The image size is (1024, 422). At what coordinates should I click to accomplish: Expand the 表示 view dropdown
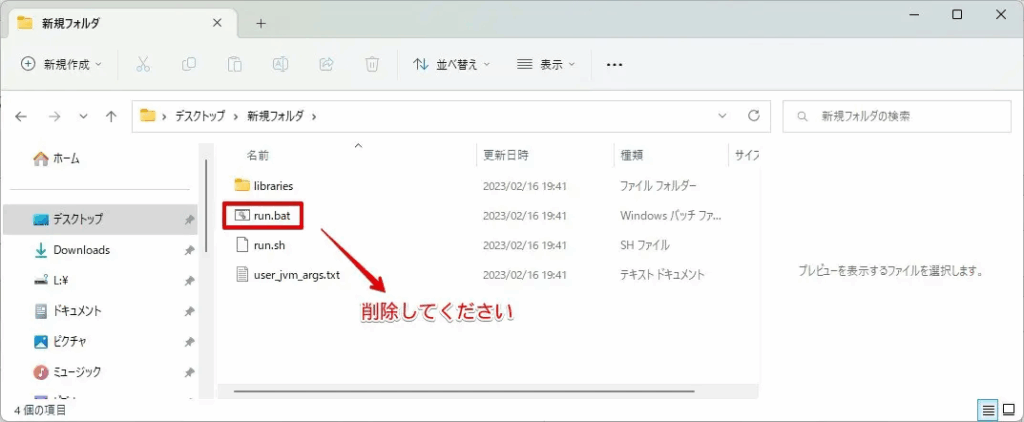pyautogui.click(x=546, y=64)
